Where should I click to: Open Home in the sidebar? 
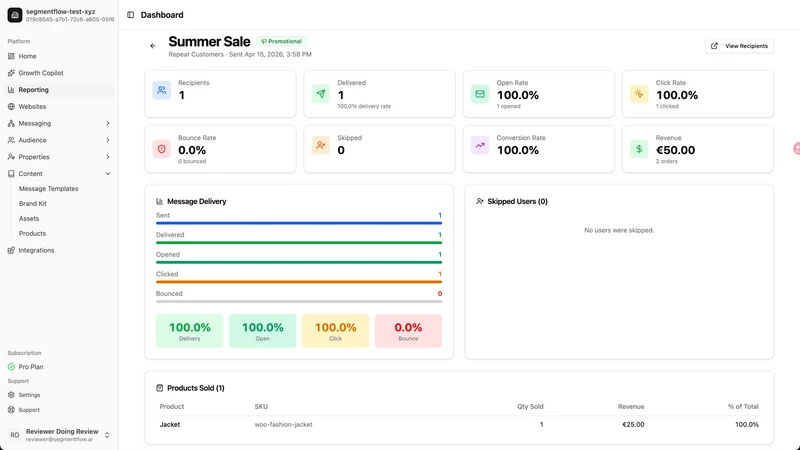point(59,56)
